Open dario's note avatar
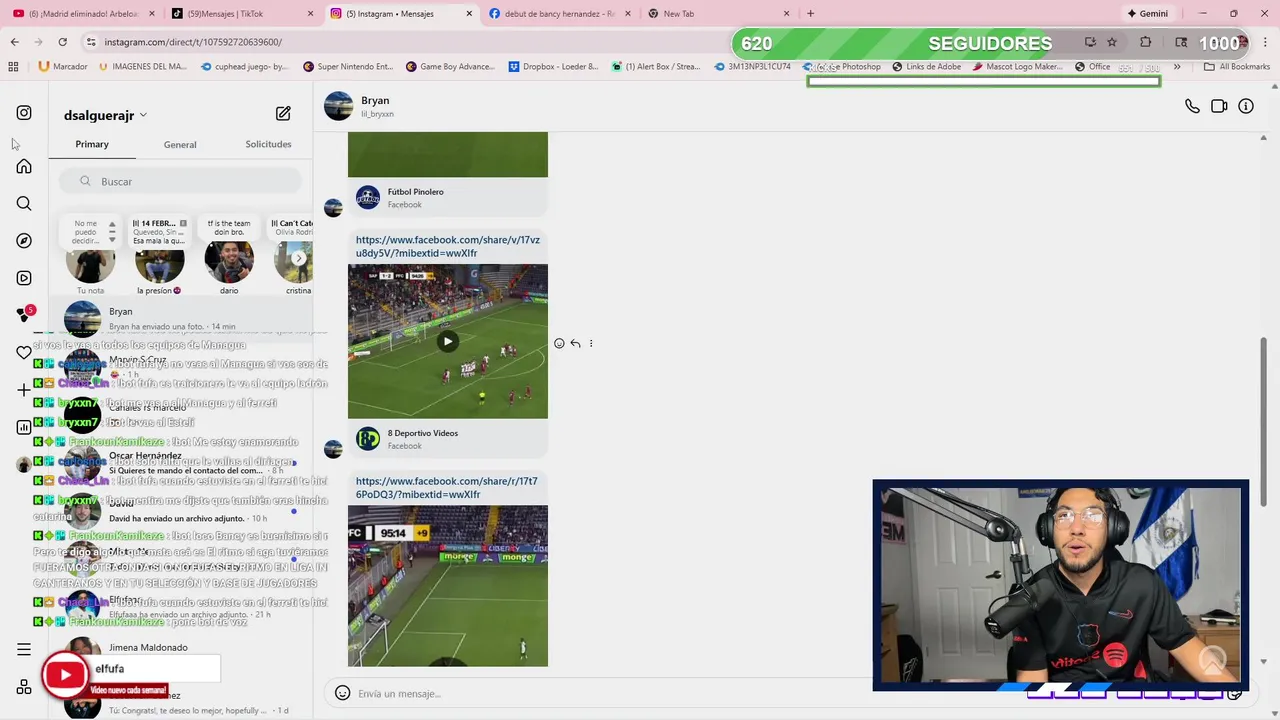Screen dimensions: 1280x720 (229, 262)
